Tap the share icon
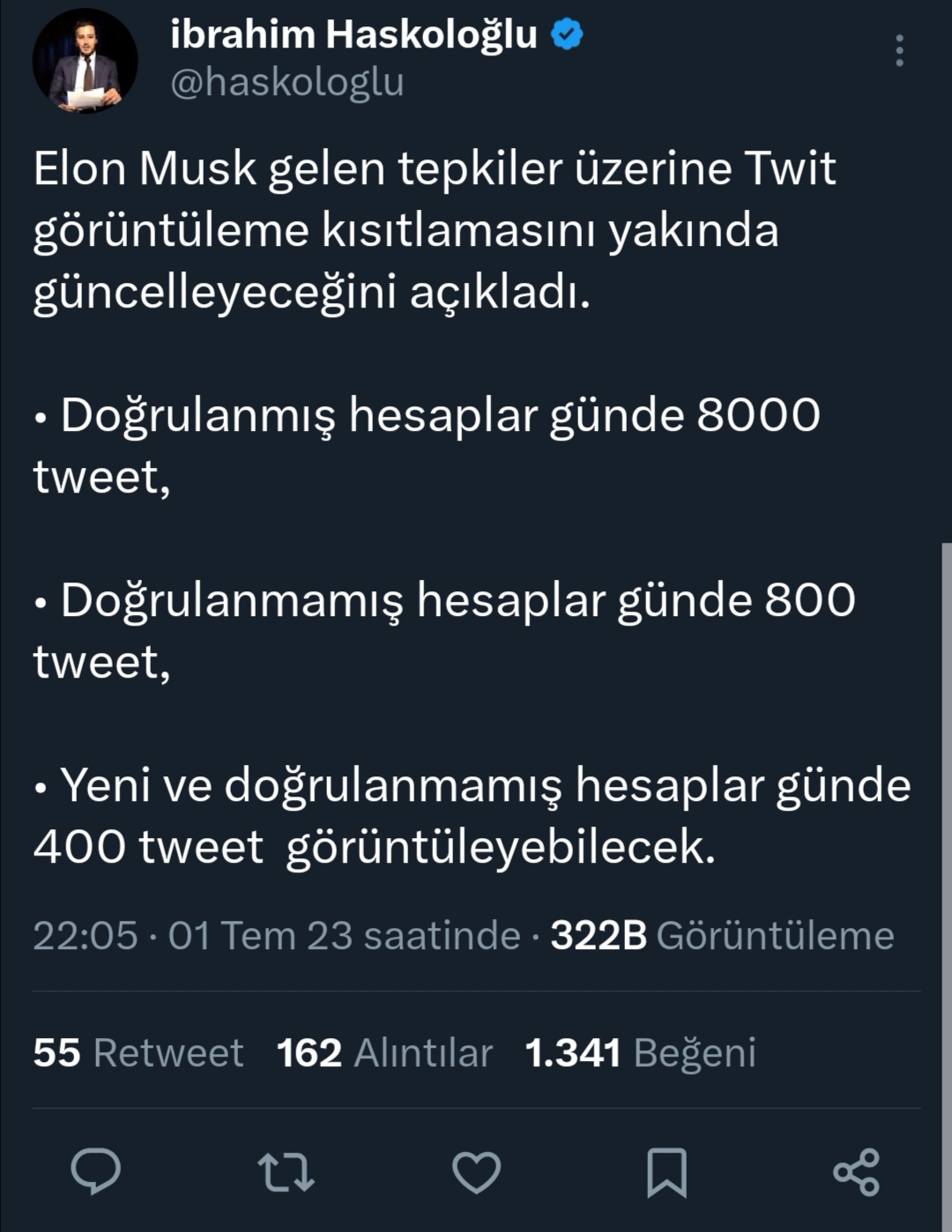952x1232 pixels. 857,1172
